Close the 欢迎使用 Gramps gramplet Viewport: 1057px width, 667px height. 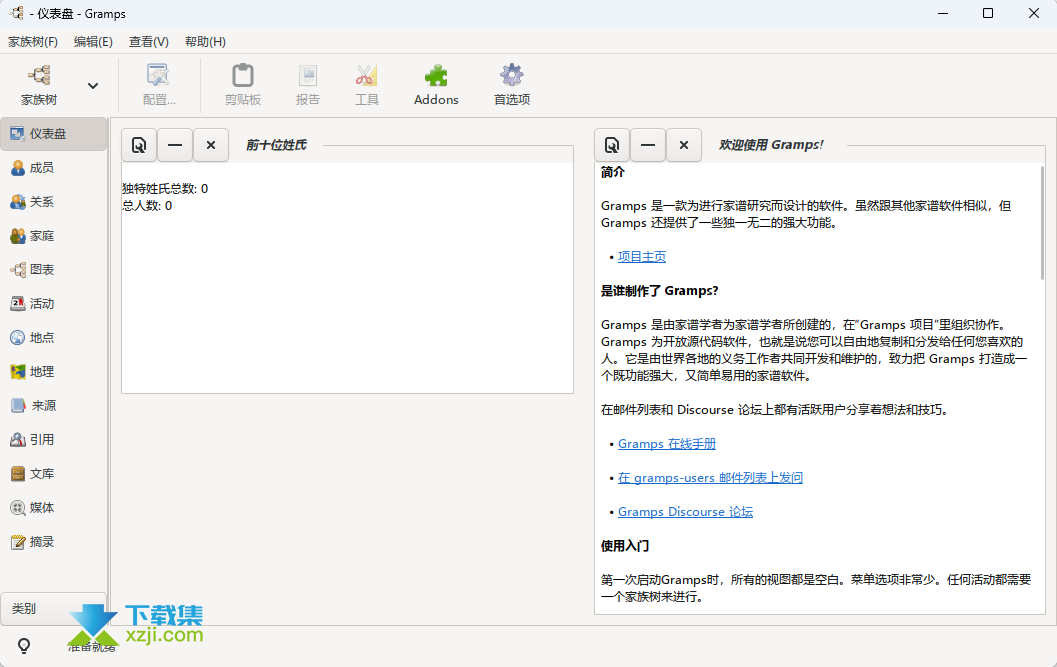[684, 145]
